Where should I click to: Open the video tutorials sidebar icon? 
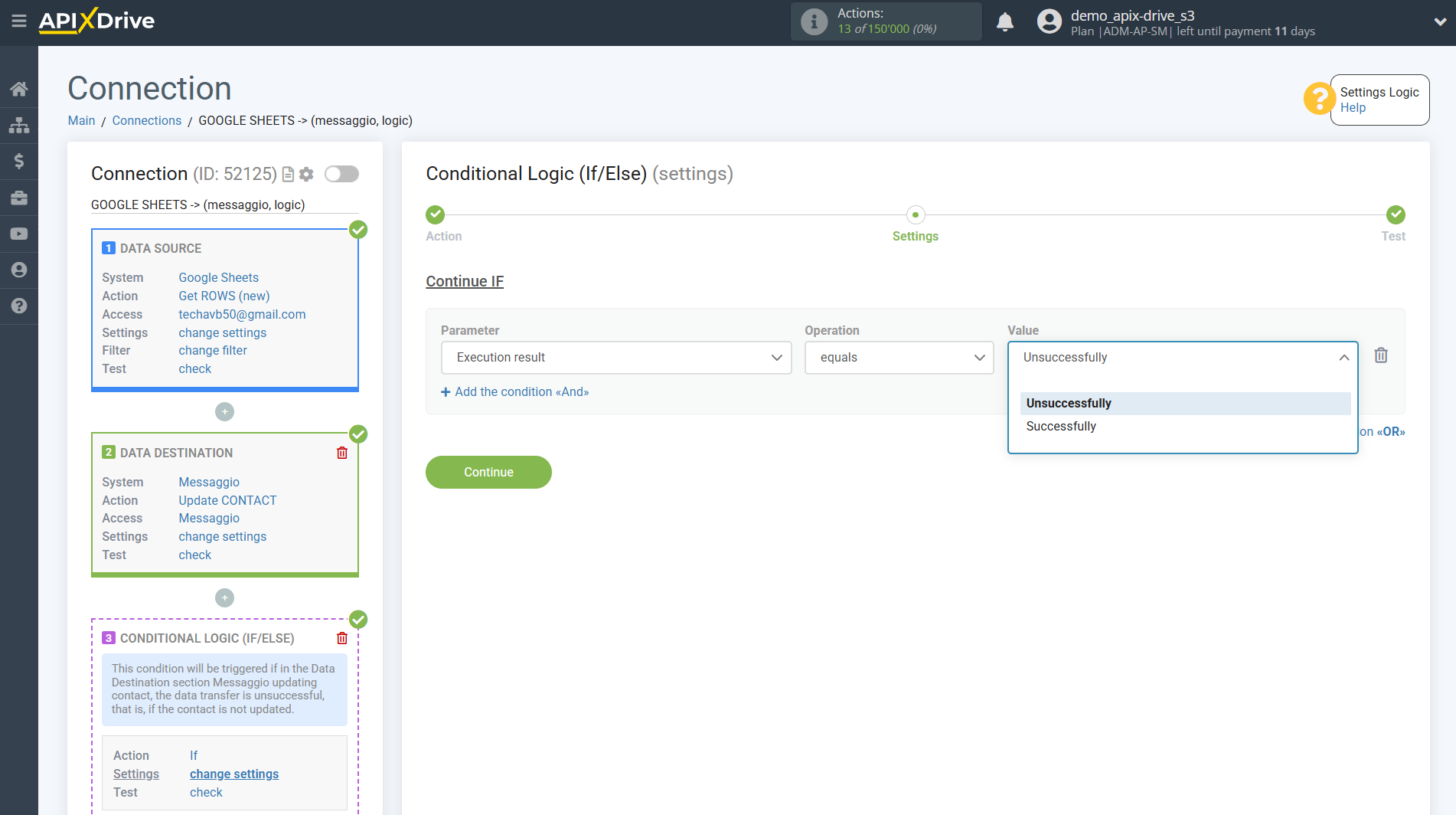pyautogui.click(x=19, y=234)
